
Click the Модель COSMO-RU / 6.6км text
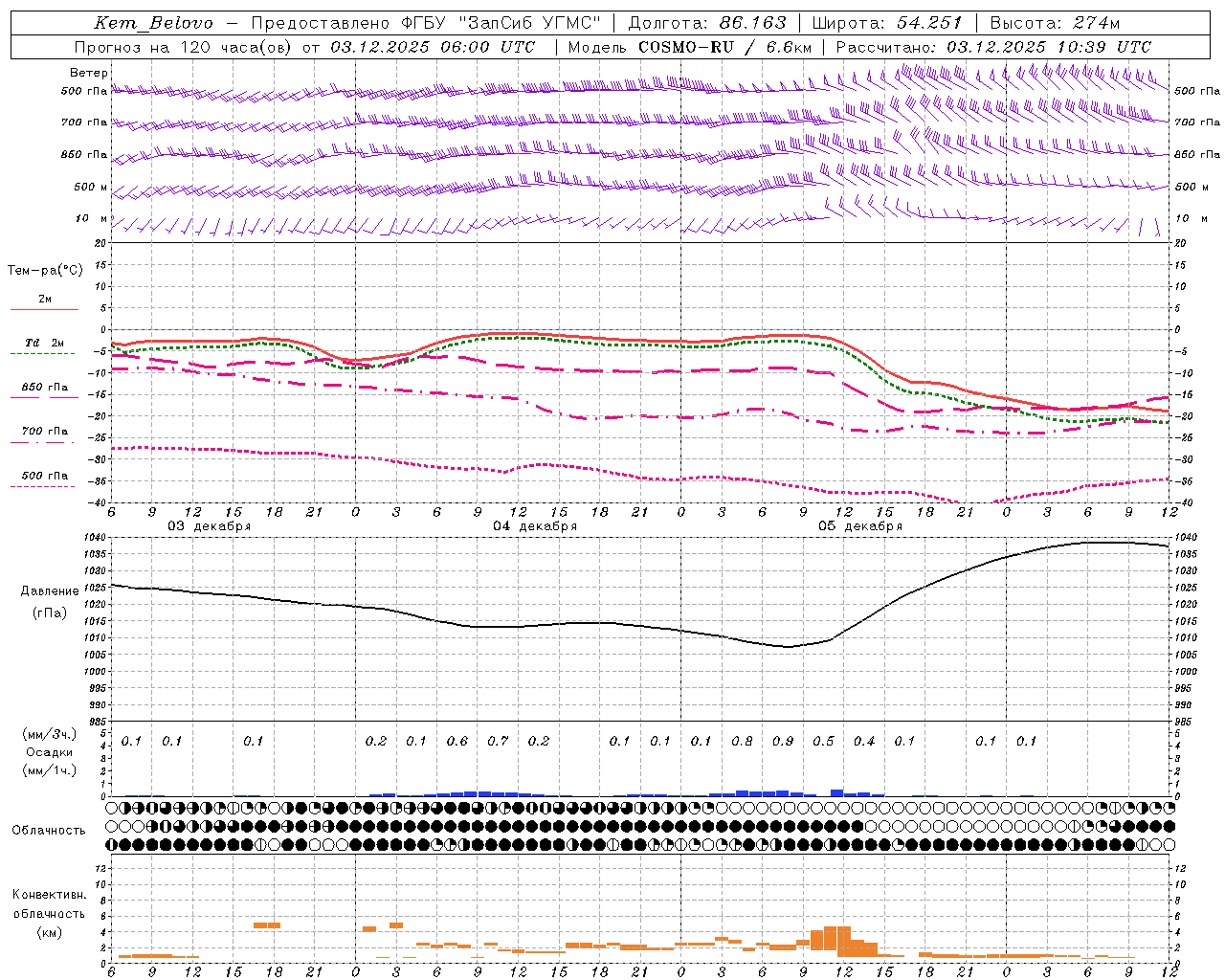coord(689,47)
